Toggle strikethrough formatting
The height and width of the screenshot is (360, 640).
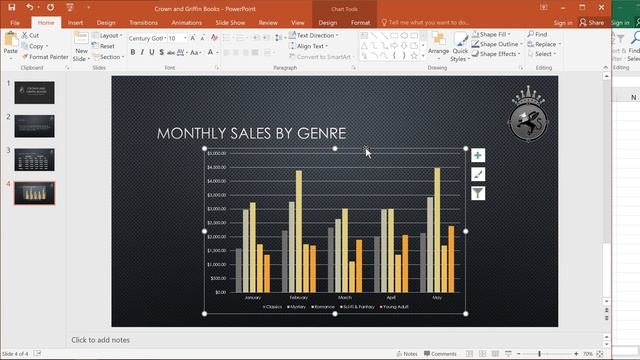pos(171,52)
